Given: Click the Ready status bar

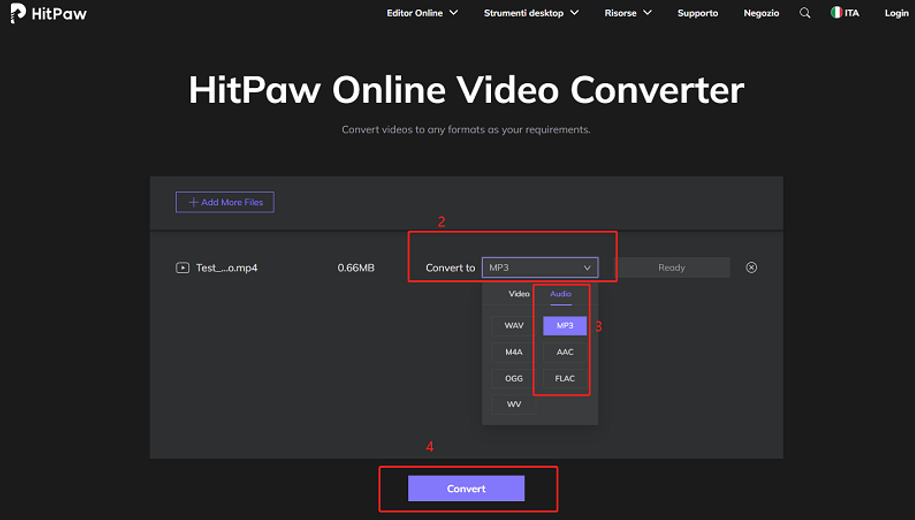Looking at the screenshot, I should pos(672,267).
